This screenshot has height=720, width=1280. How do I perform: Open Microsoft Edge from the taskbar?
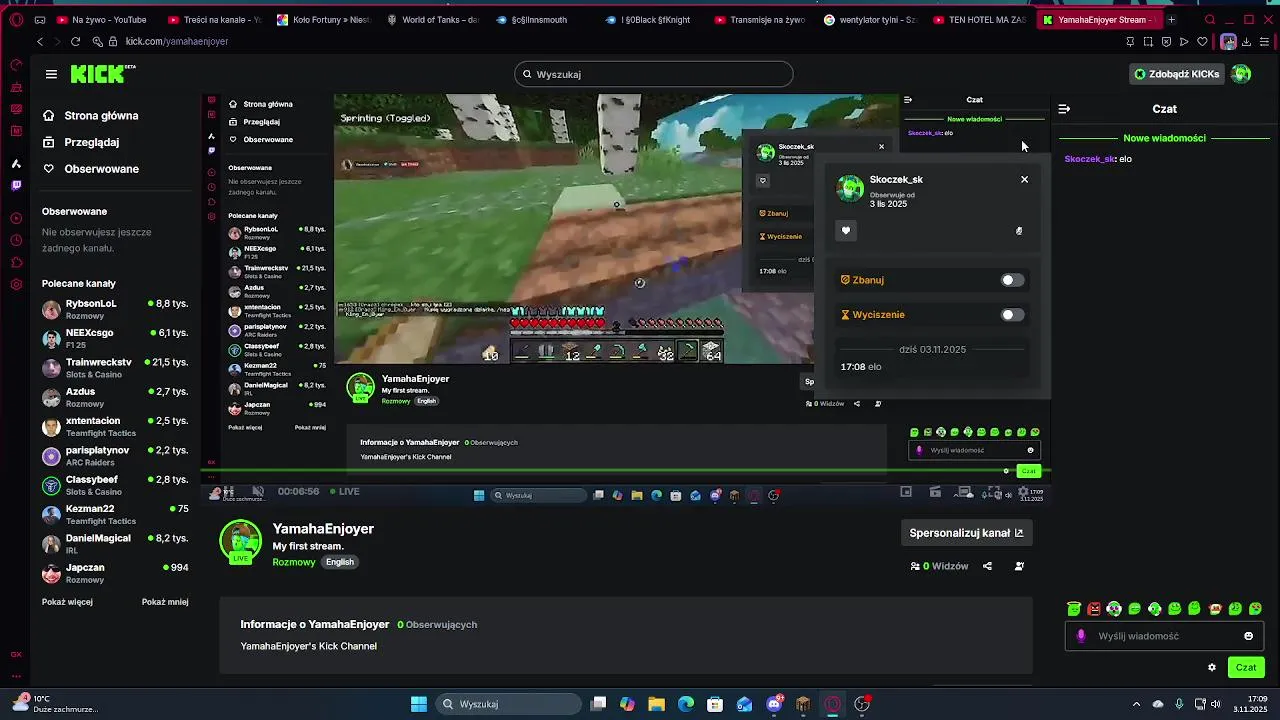pyautogui.click(x=686, y=704)
